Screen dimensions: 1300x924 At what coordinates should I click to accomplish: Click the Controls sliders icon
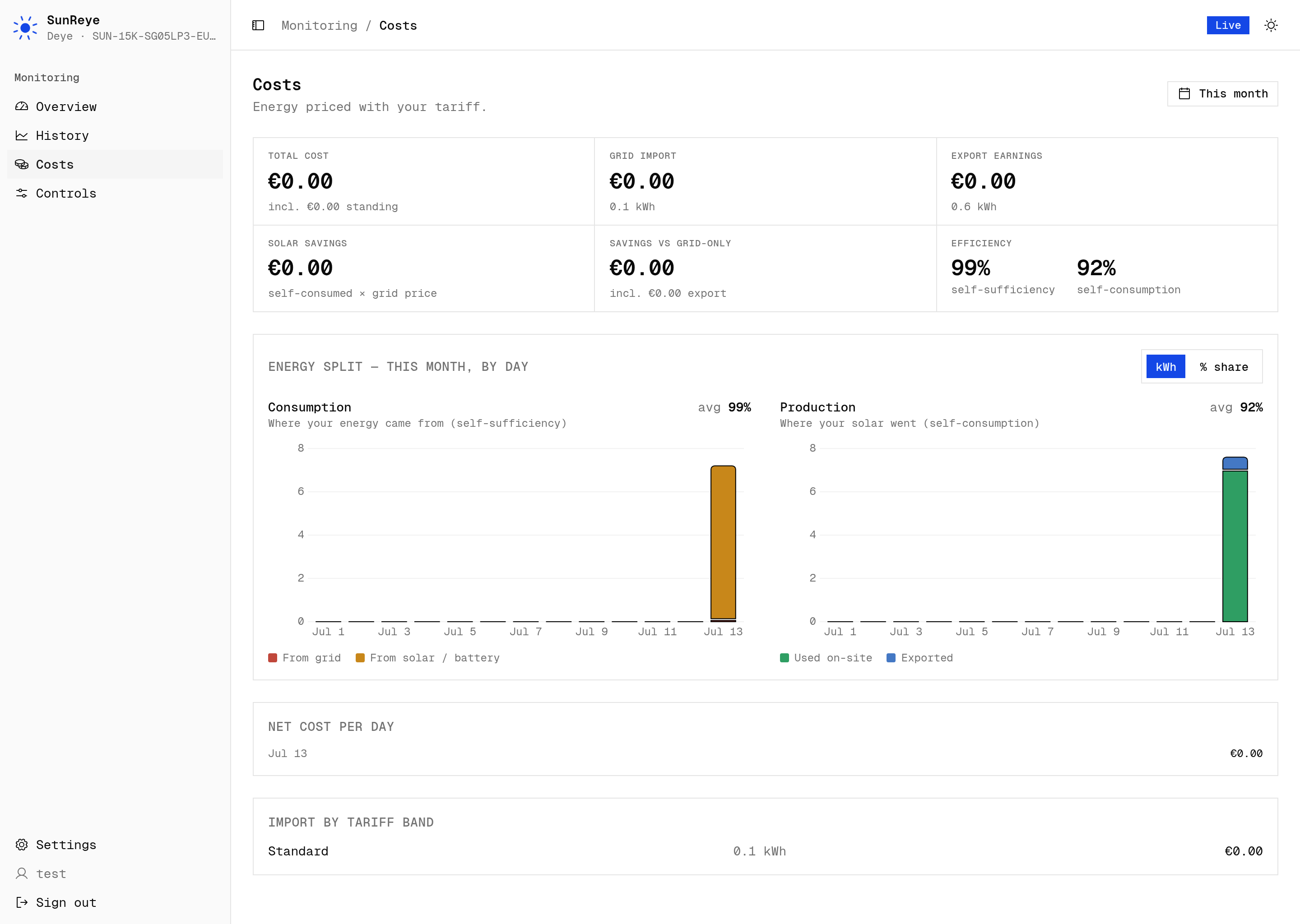click(x=22, y=194)
